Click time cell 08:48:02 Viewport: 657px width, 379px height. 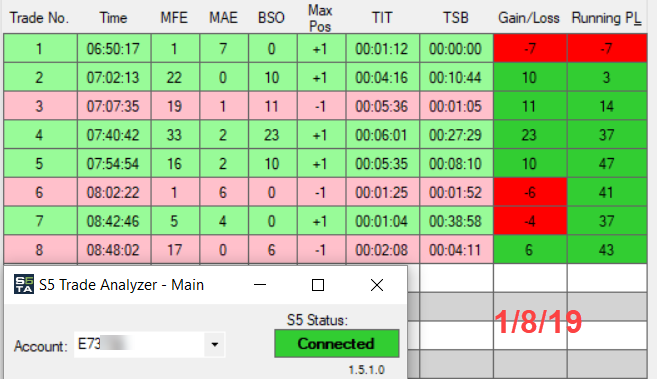[114, 250]
